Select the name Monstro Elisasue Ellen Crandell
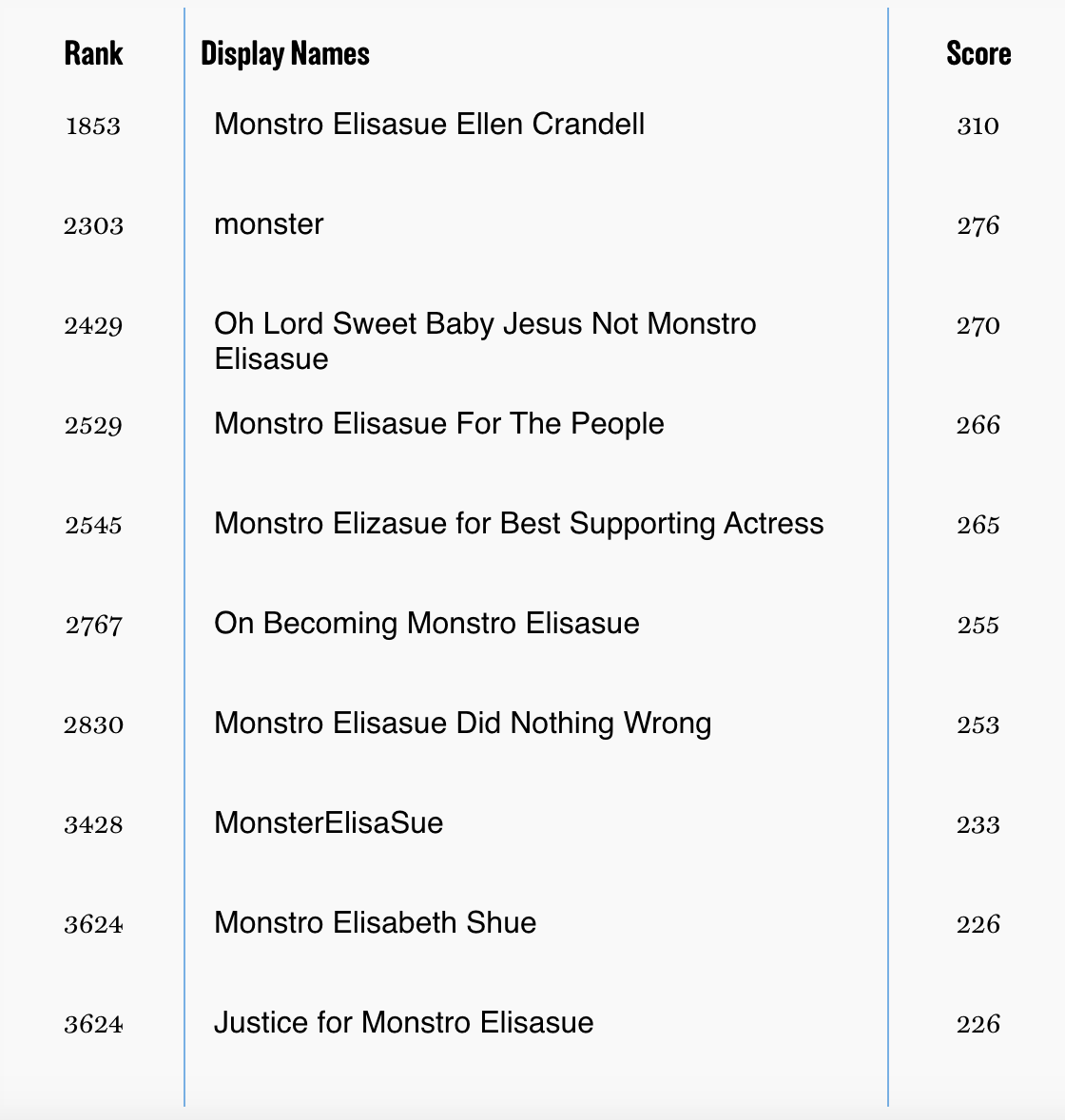 (x=429, y=125)
